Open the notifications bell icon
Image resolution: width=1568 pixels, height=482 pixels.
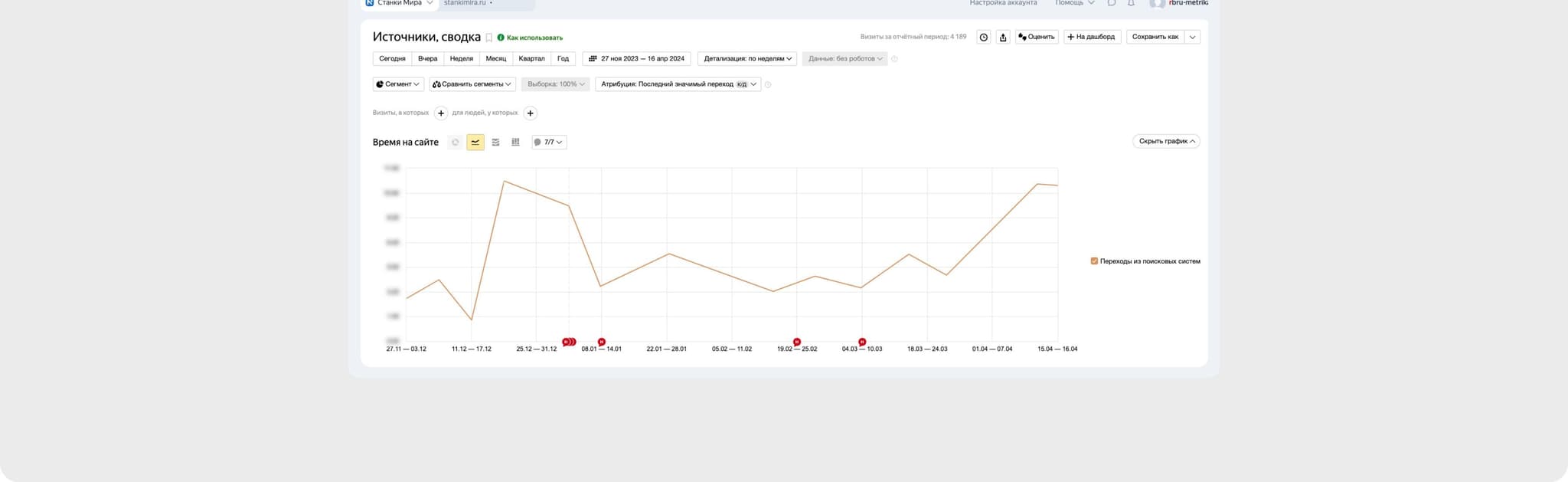click(x=1131, y=3)
